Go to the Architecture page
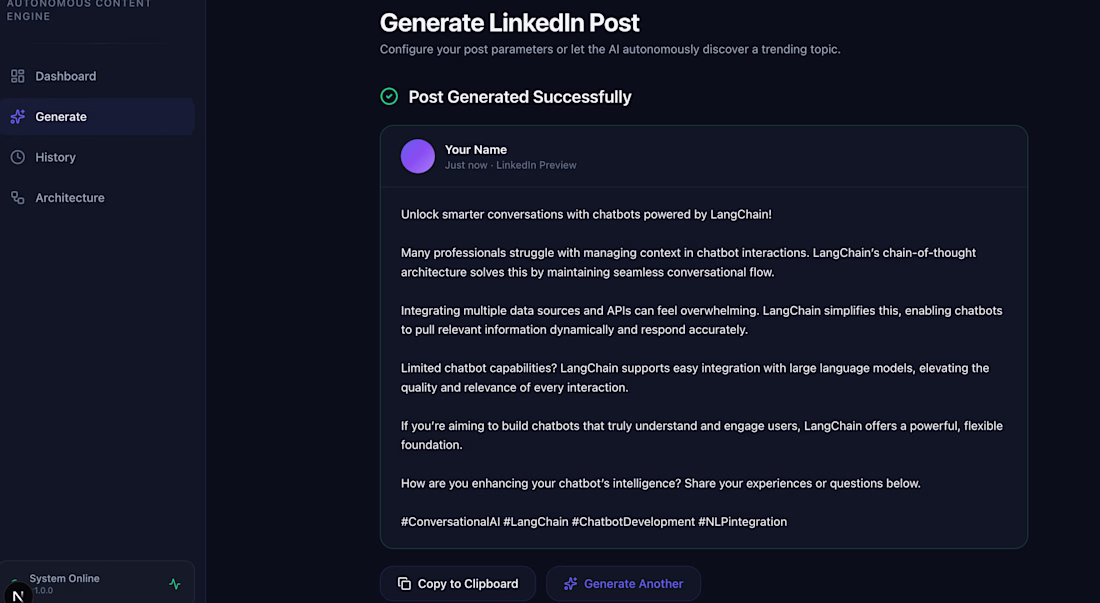 tap(98, 198)
